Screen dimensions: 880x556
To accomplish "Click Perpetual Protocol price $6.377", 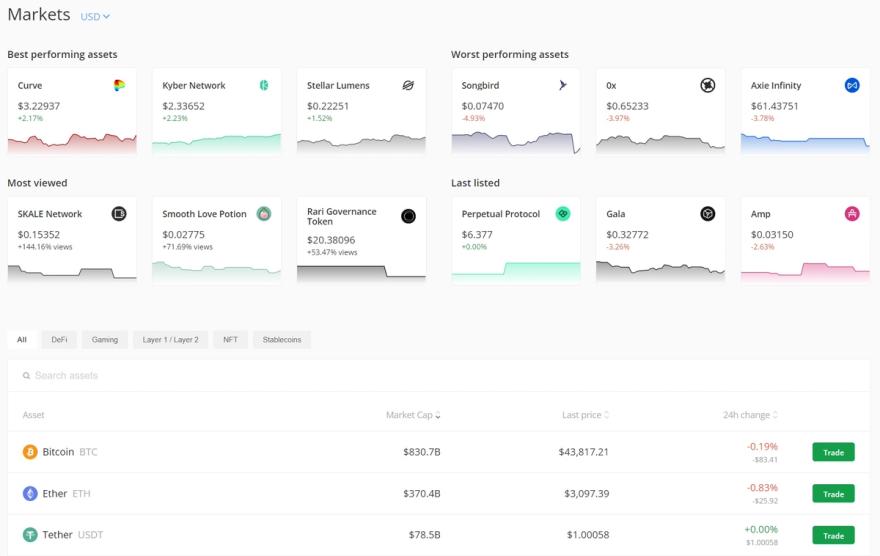I will coord(477,235).
